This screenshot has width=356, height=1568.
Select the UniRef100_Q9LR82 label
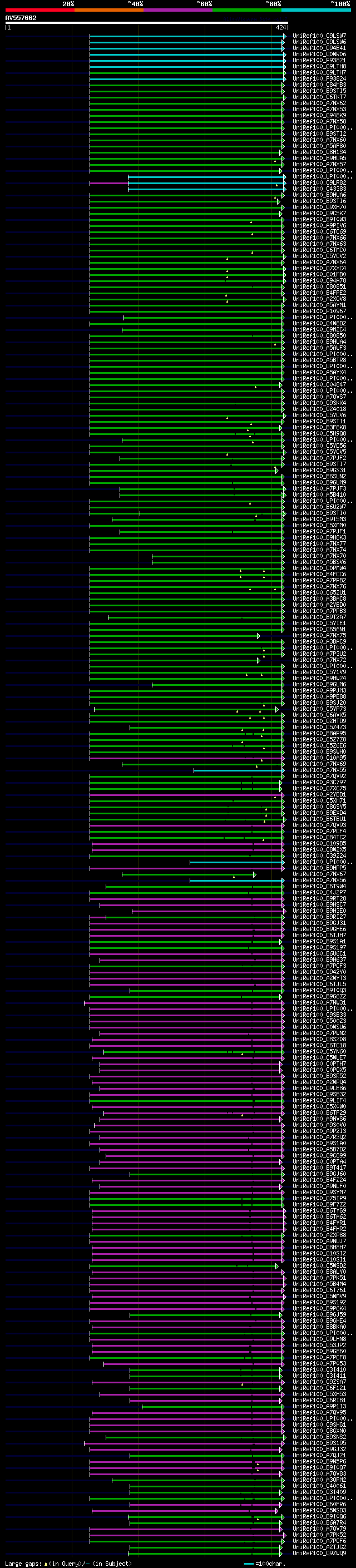coord(319,183)
